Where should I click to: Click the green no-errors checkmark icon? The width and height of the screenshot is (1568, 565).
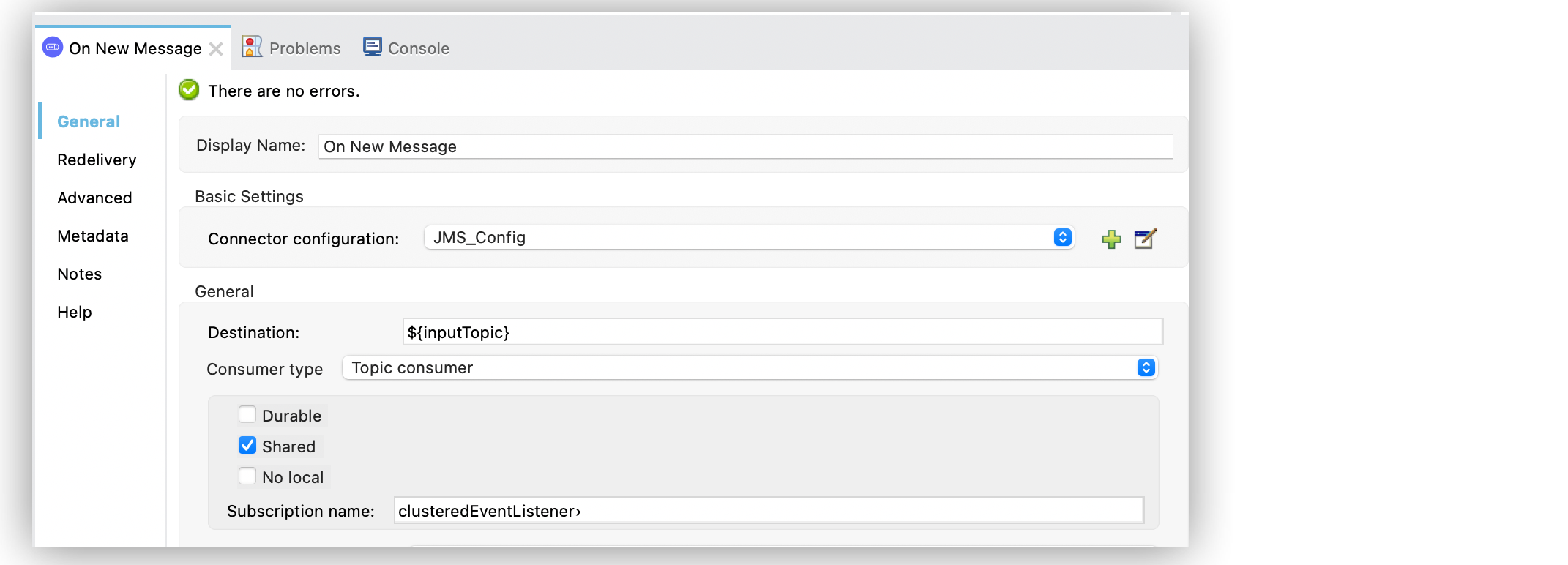coord(189,90)
